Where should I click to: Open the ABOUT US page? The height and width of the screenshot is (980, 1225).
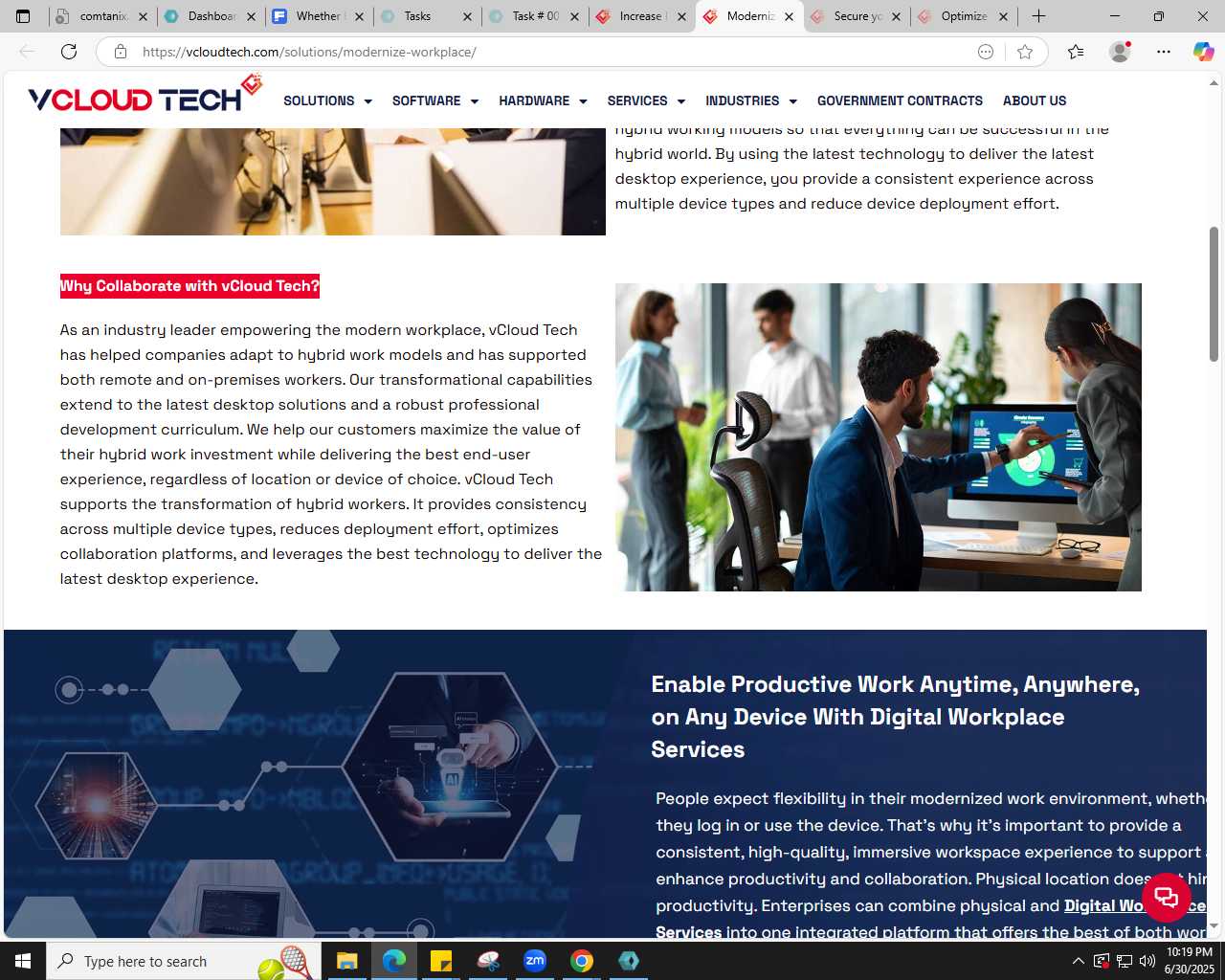tap(1035, 100)
